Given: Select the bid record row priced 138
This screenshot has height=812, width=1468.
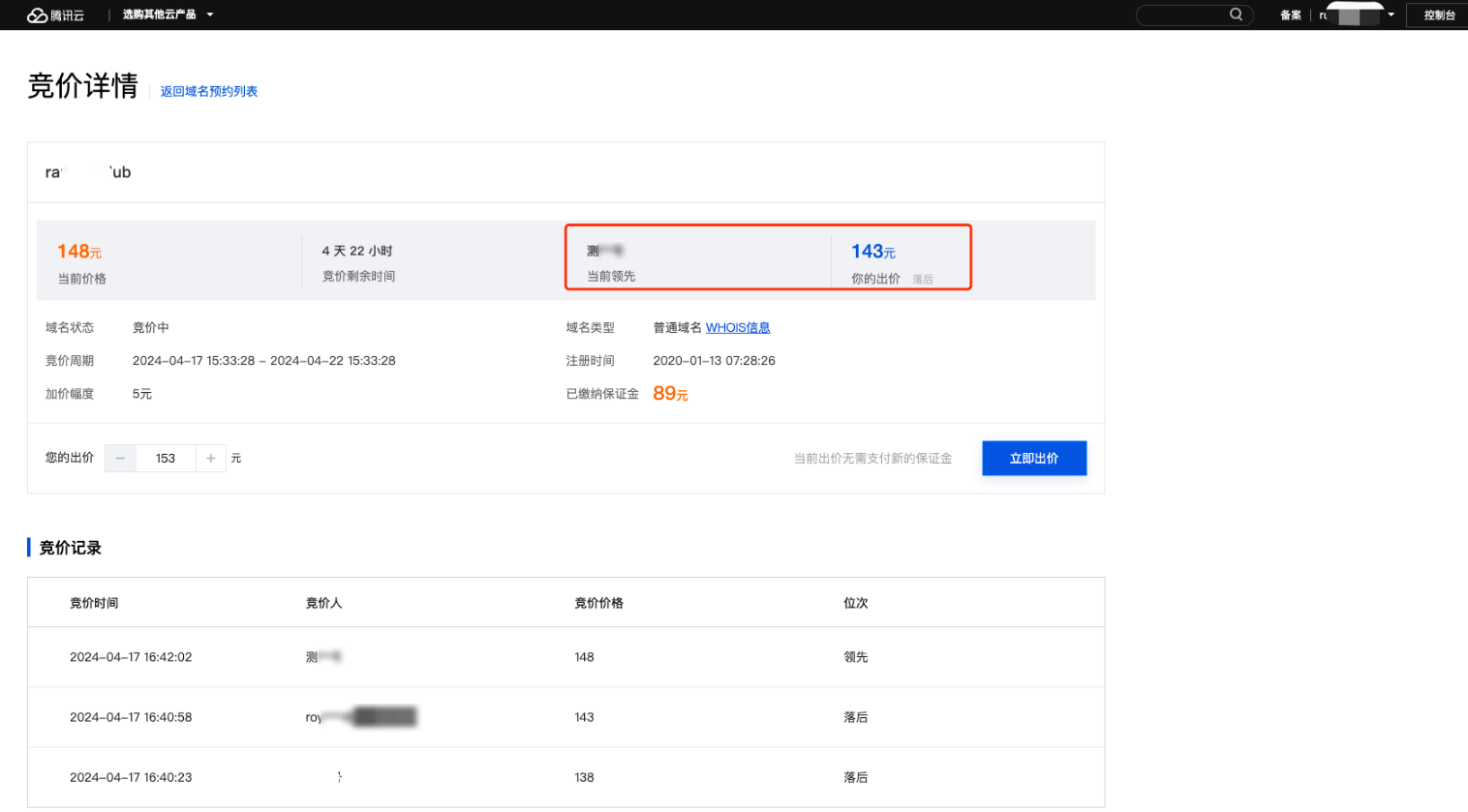Looking at the screenshot, I should [x=566, y=777].
